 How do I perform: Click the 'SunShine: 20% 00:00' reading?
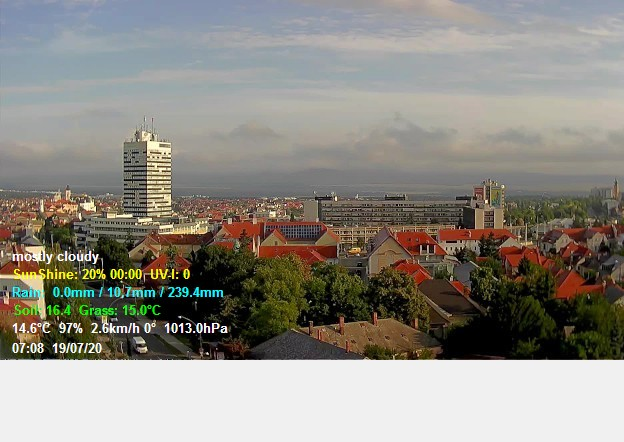tap(78, 275)
